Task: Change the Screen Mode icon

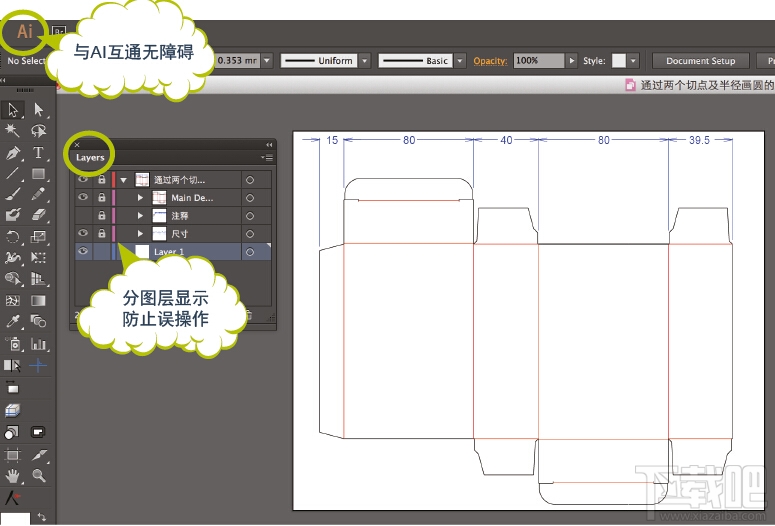Action: point(38,433)
